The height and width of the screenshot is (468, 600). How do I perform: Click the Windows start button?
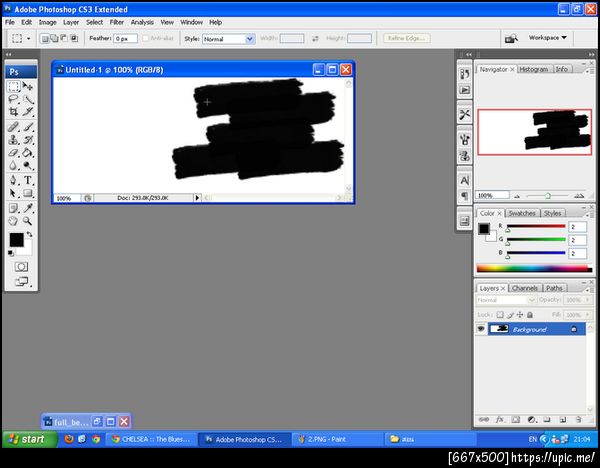30,439
